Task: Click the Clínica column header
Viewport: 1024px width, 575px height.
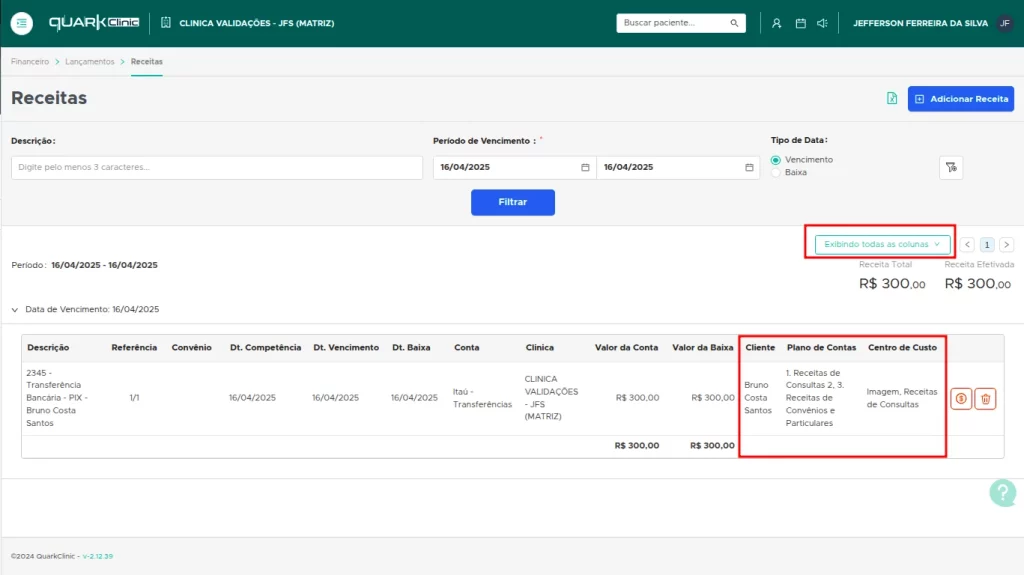Action: [539, 348]
